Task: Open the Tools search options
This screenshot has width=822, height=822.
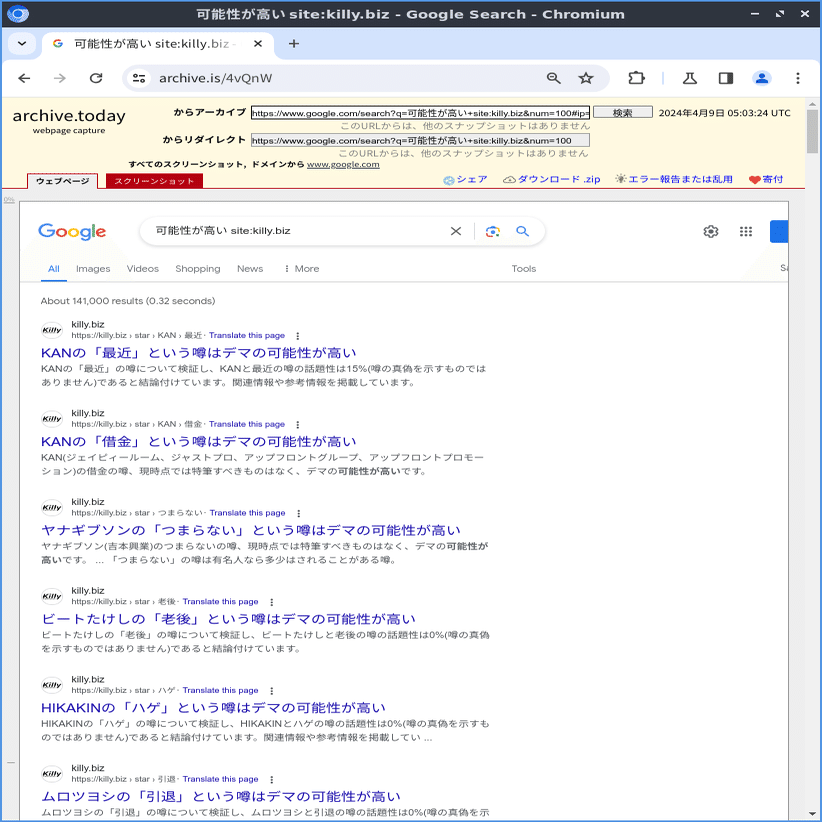Action: pyautogui.click(x=524, y=269)
